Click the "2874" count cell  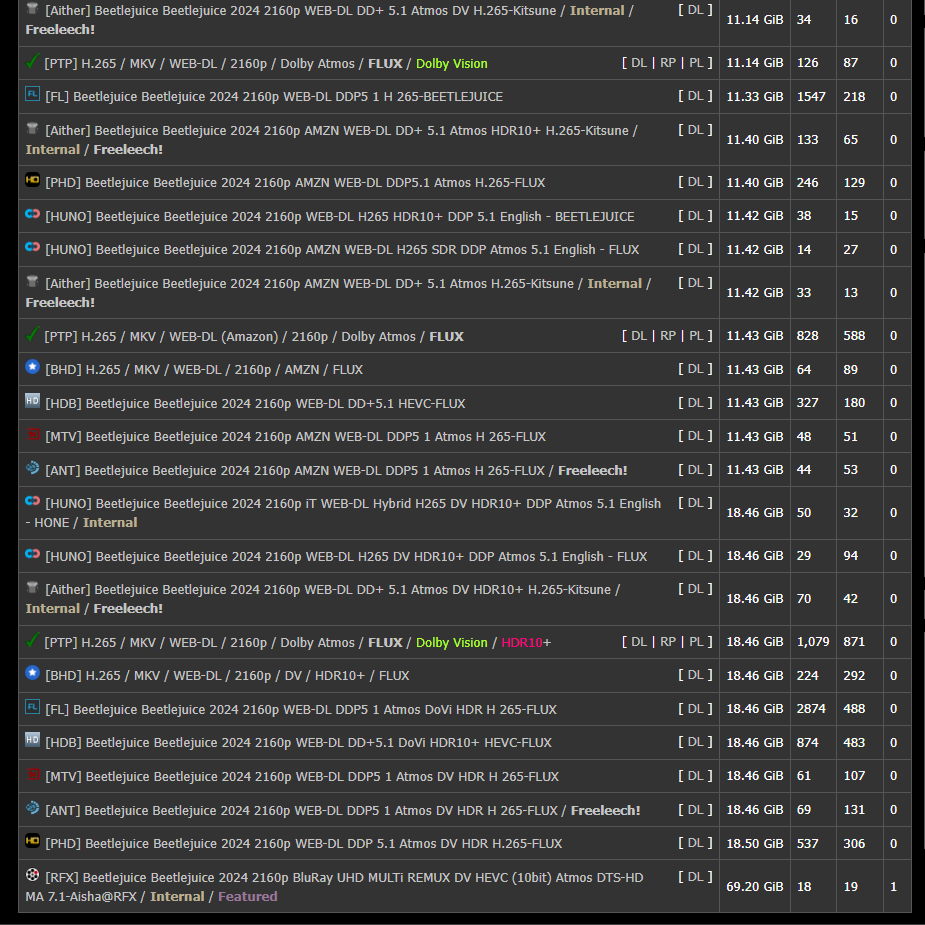click(x=813, y=709)
